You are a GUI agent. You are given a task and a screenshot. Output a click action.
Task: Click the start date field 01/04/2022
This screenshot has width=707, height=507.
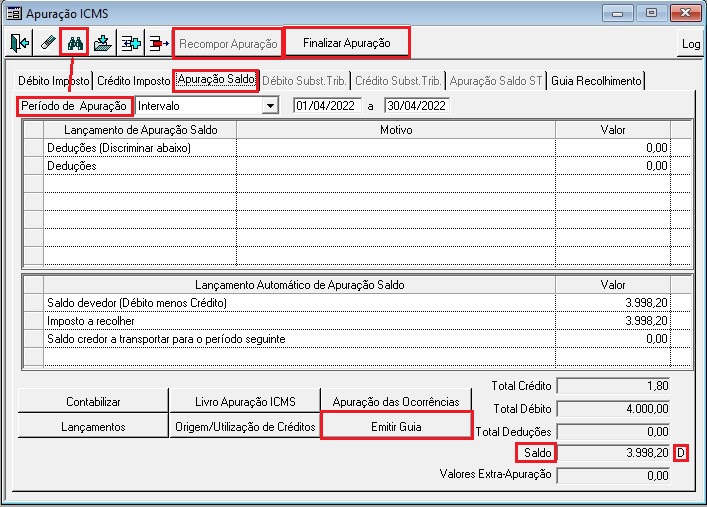click(x=327, y=106)
